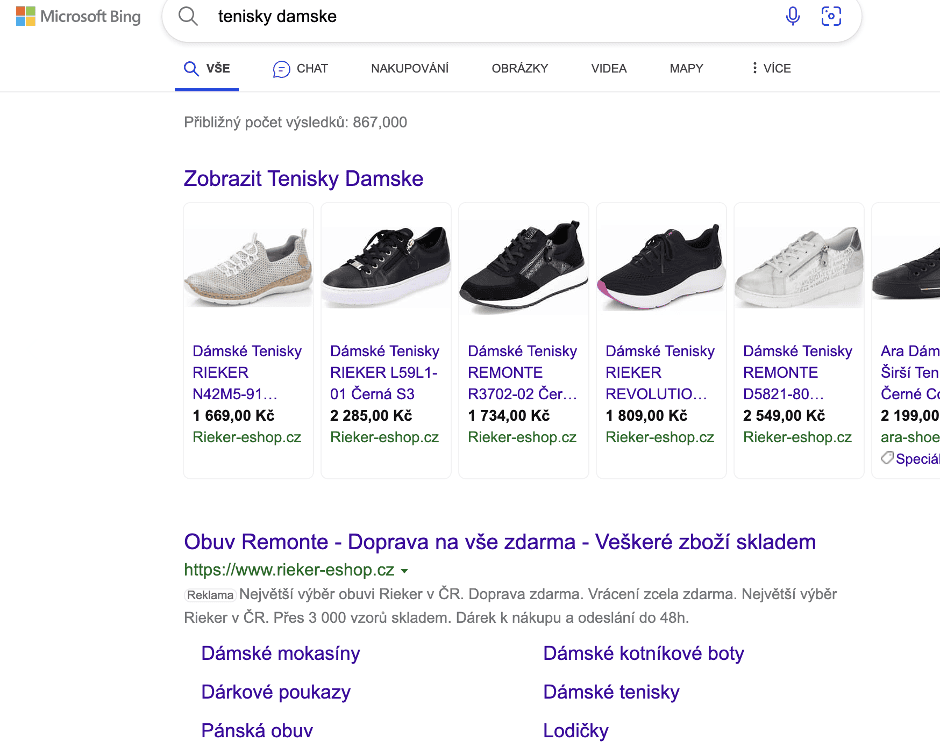The image size is (941, 750).
Task: Expand the Více menu
Action: pyautogui.click(x=770, y=69)
